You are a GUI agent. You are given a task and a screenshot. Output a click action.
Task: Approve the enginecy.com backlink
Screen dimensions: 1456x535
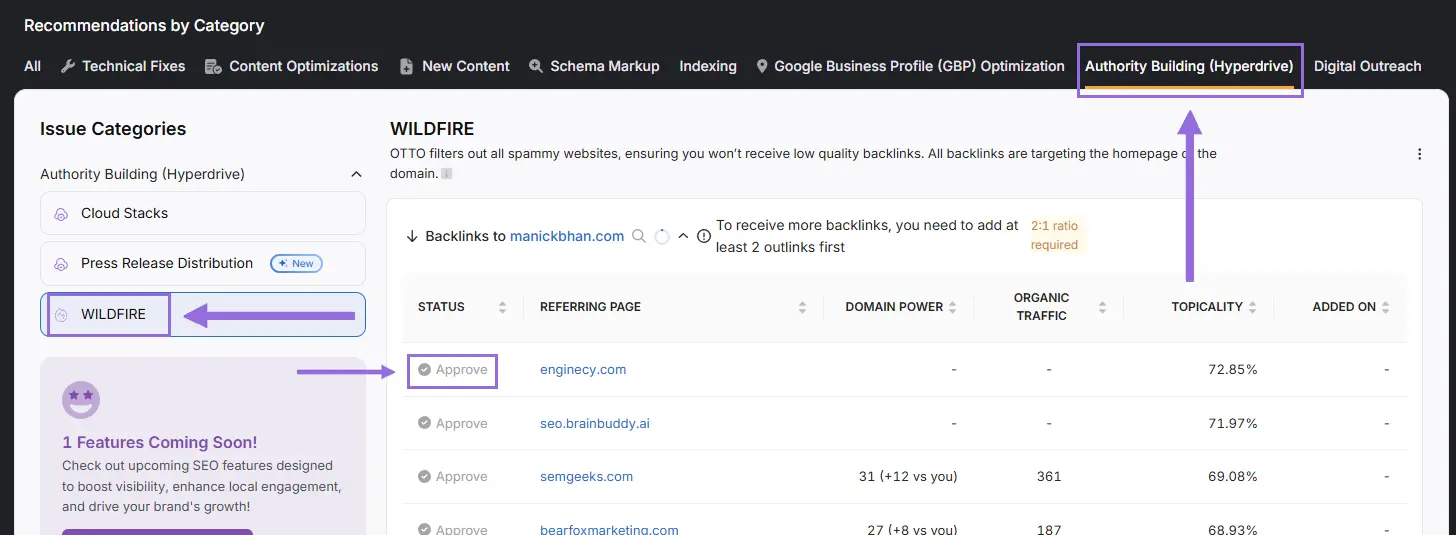click(x=453, y=370)
